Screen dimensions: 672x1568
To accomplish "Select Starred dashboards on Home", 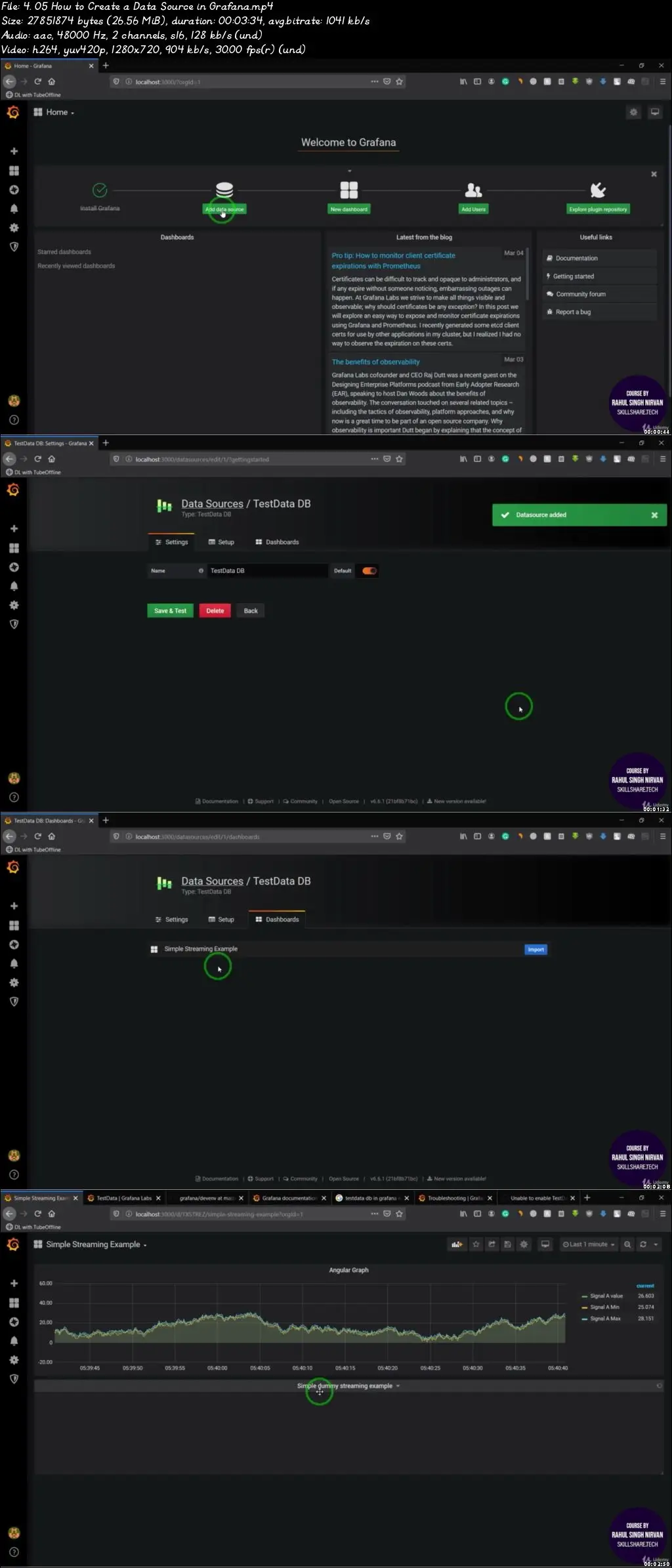I will [x=64, y=252].
